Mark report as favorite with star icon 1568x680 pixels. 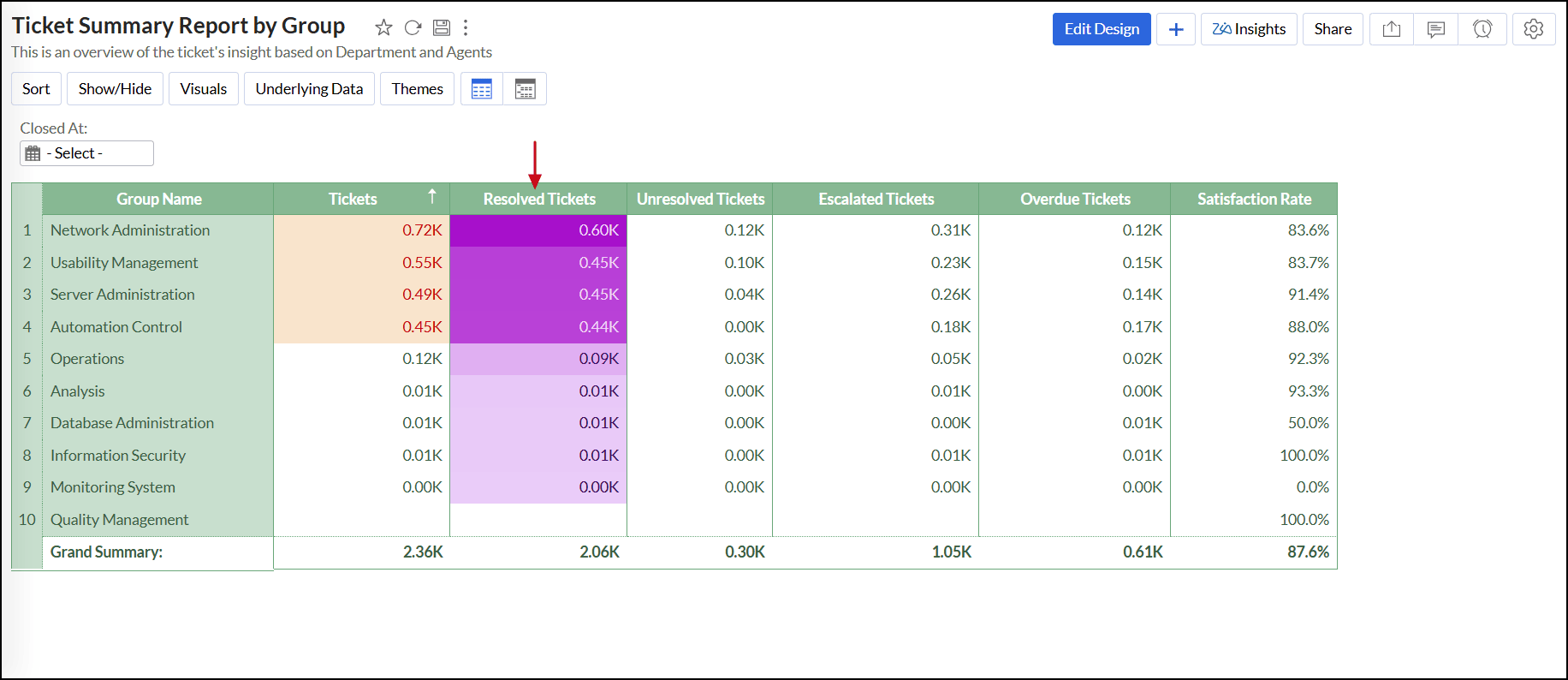tap(383, 27)
